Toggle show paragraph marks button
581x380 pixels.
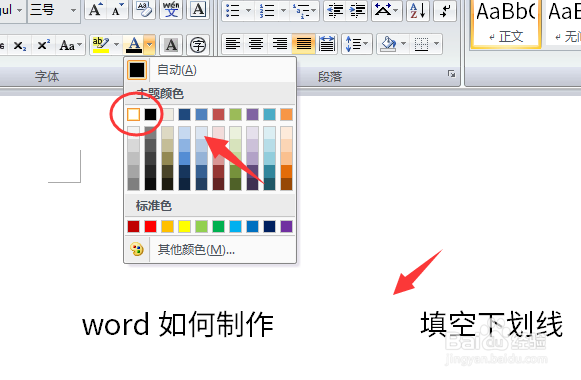coord(445,10)
